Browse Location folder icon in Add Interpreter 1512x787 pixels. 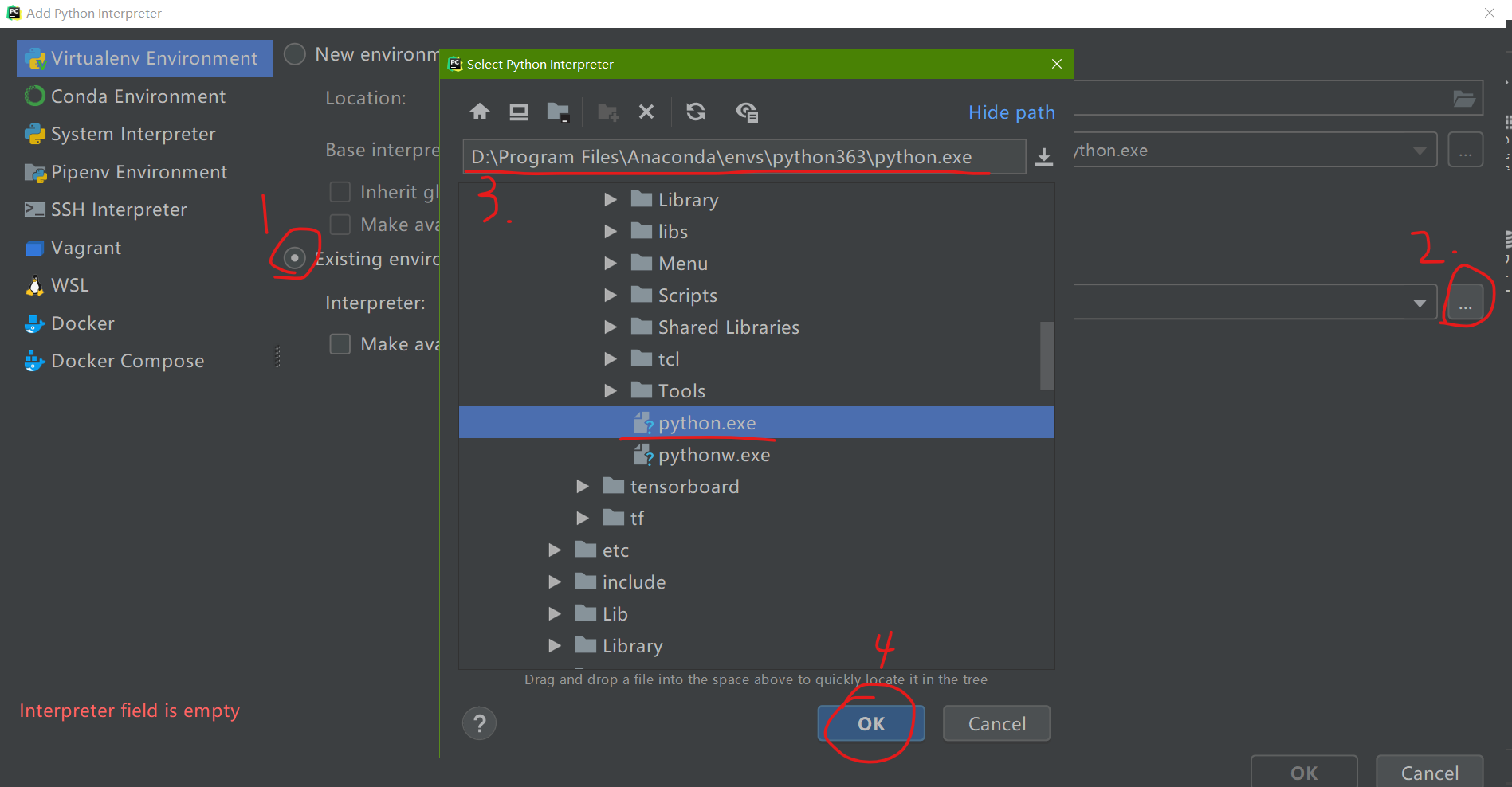(1463, 99)
